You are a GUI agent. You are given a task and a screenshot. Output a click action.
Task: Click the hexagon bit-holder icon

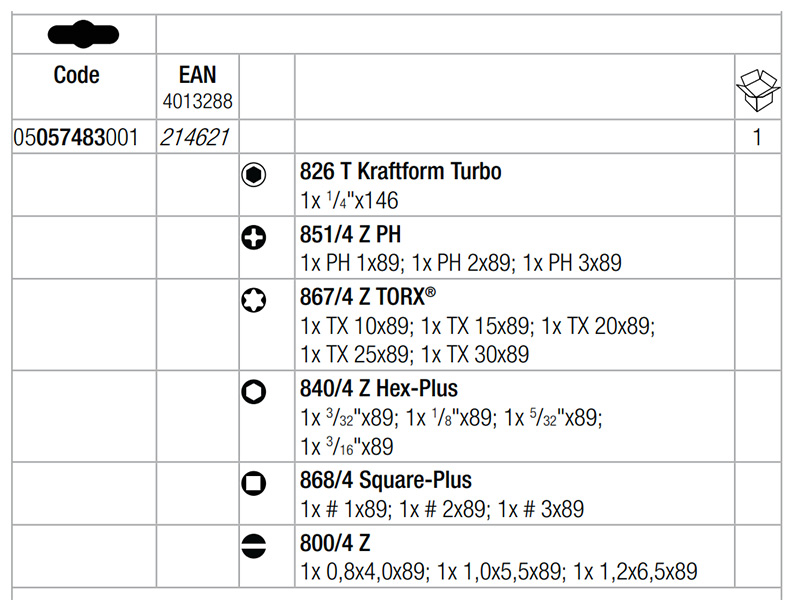coord(254,175)
